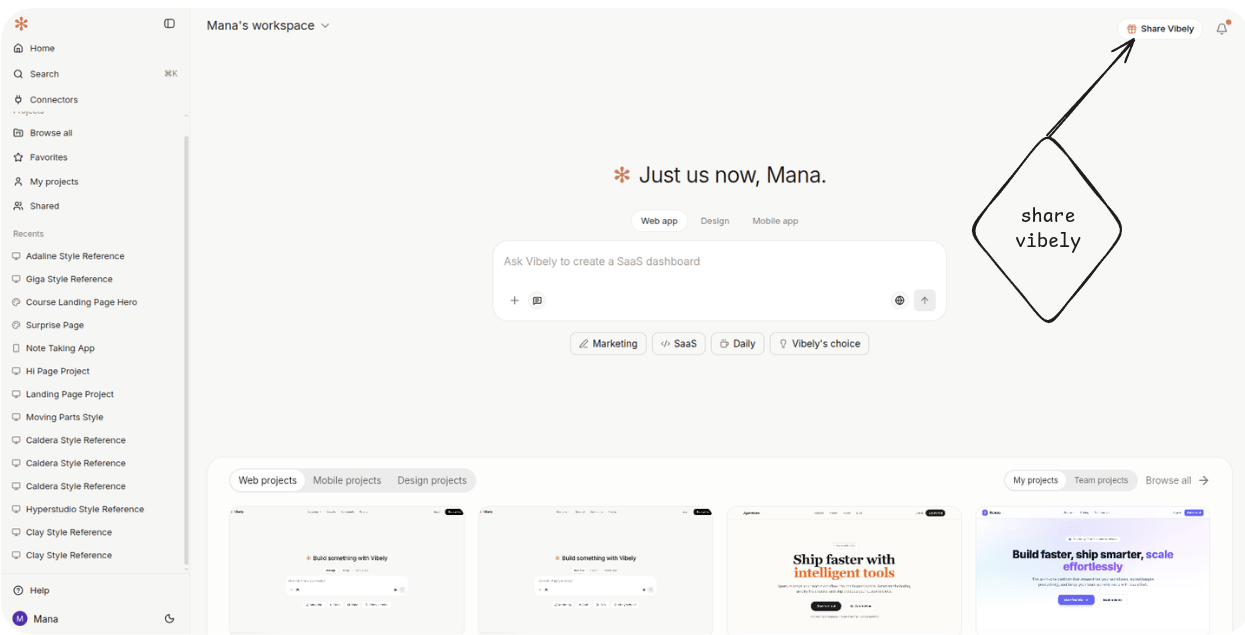
Task: Select the Mobile app tab
Action: pos(775,221)
